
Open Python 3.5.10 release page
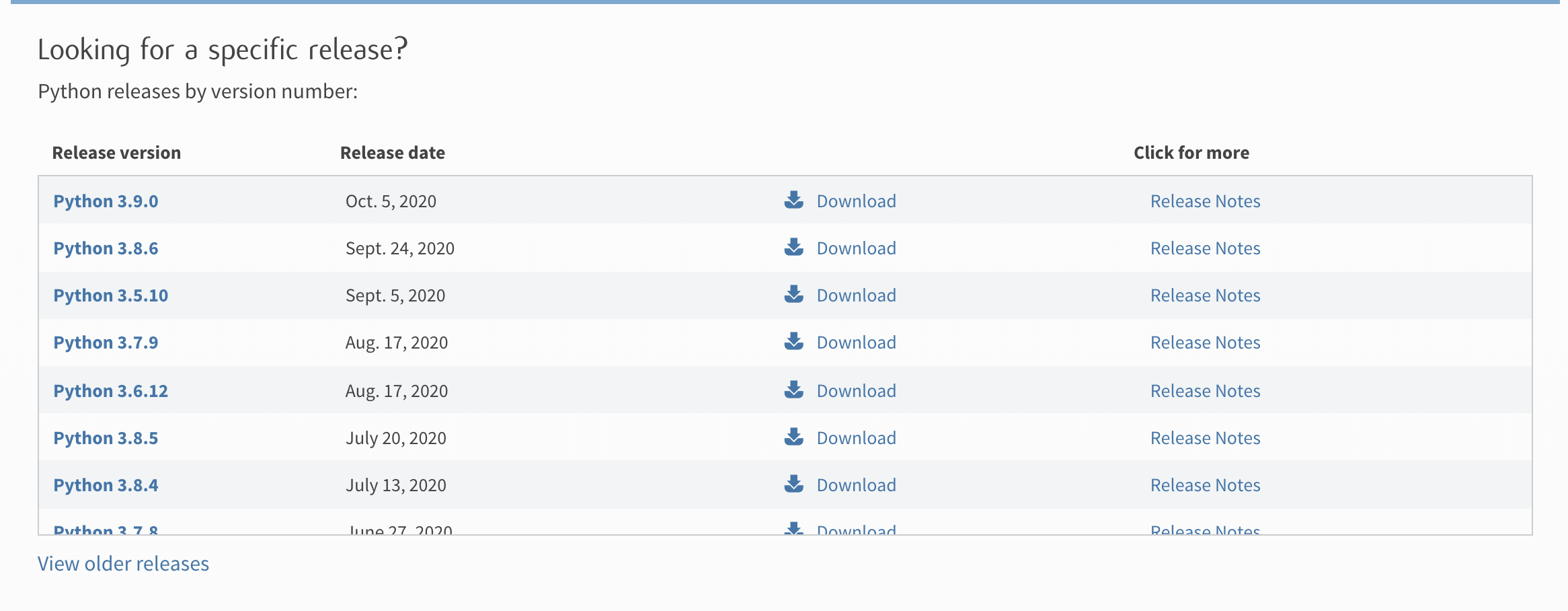[111, 295]
